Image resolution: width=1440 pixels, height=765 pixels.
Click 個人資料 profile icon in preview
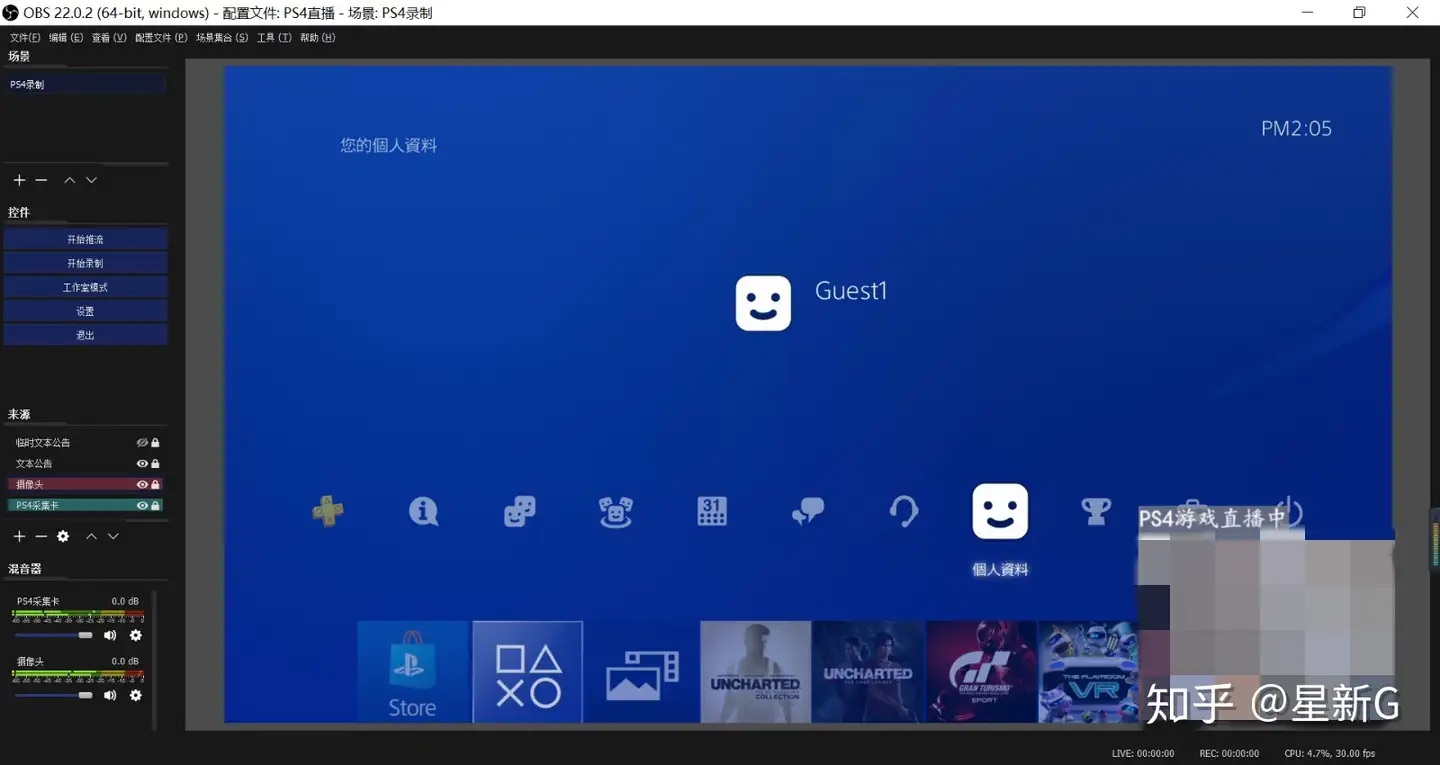point(1000,511)
